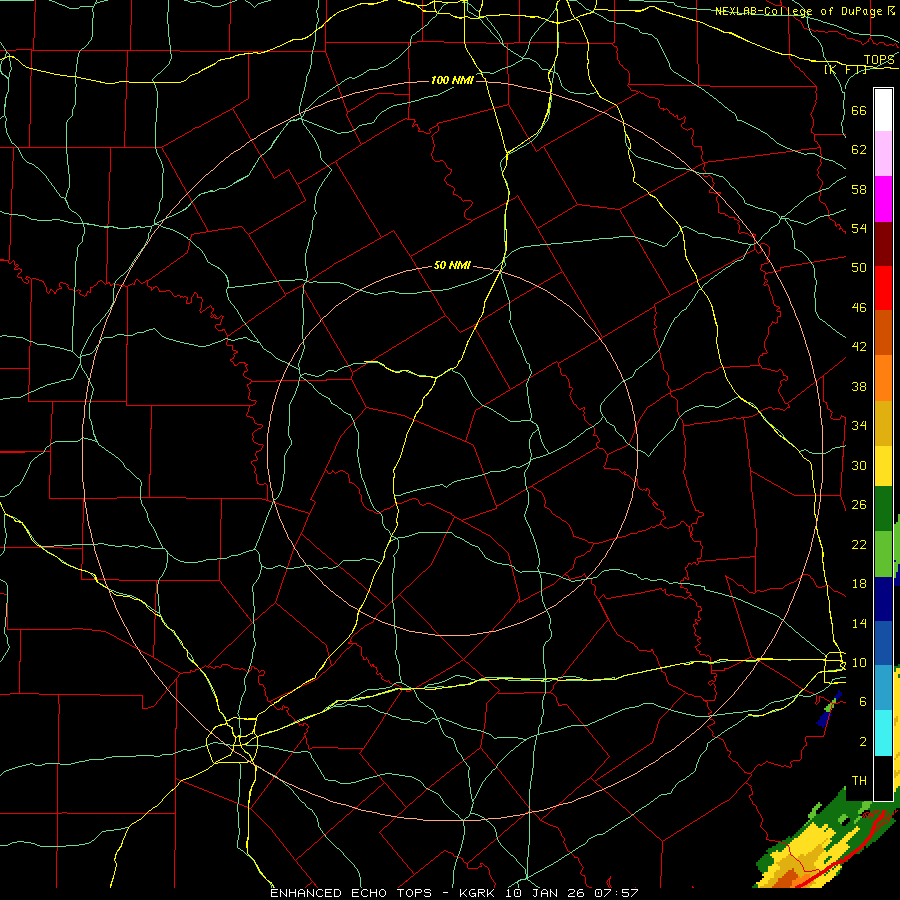Click the cyan legend swatch

[x=883, y=732]
